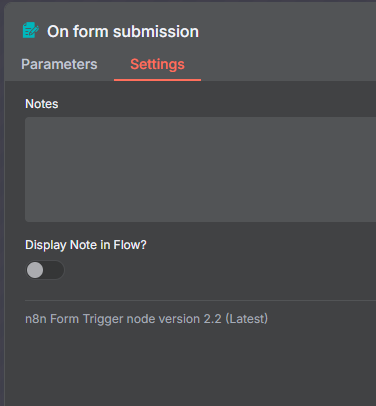Enable the Display Note in Flow toggle

pyautogui.click(x=45, y=270)
